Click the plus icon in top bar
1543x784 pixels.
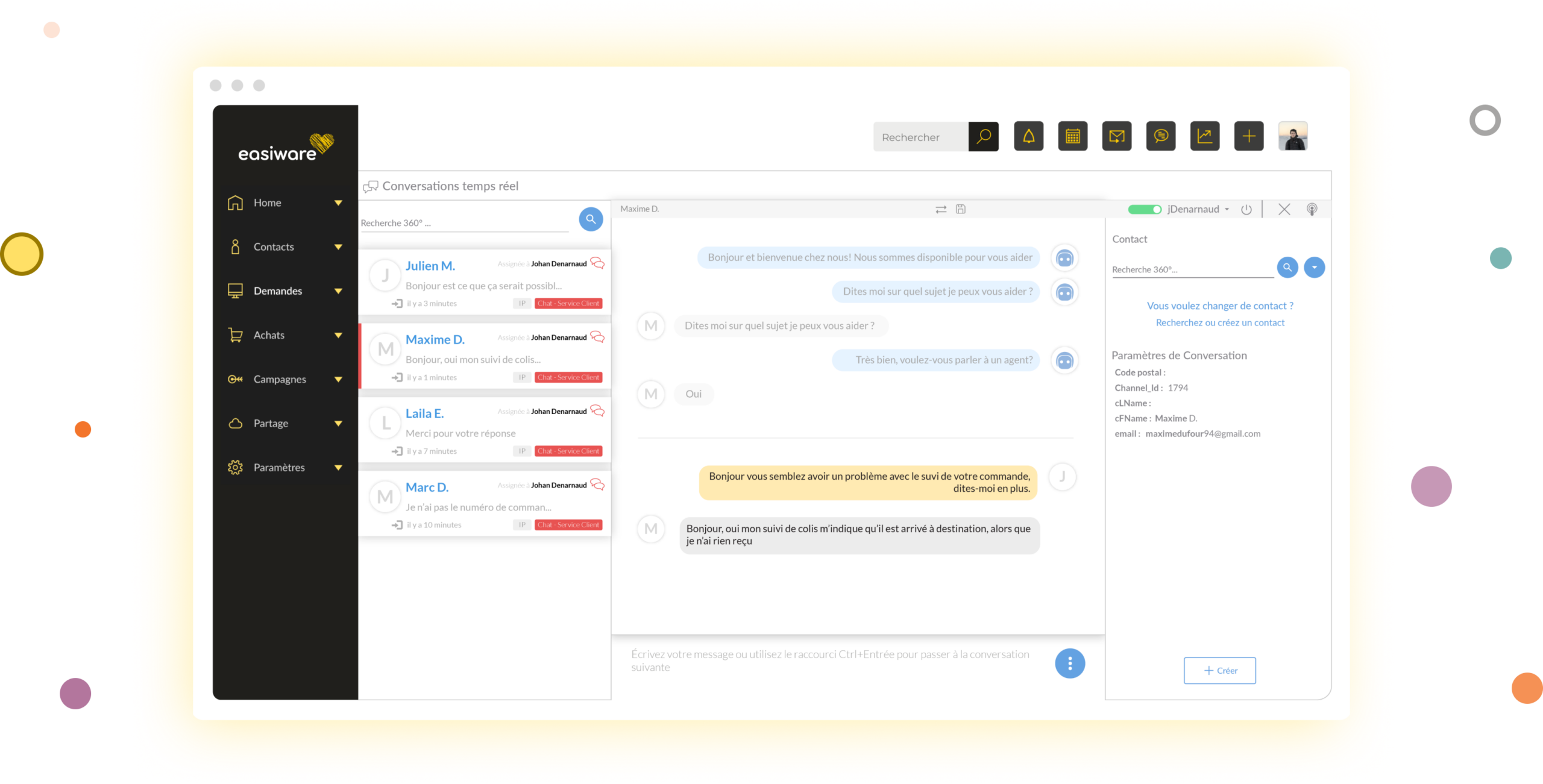pos(1248,136)
